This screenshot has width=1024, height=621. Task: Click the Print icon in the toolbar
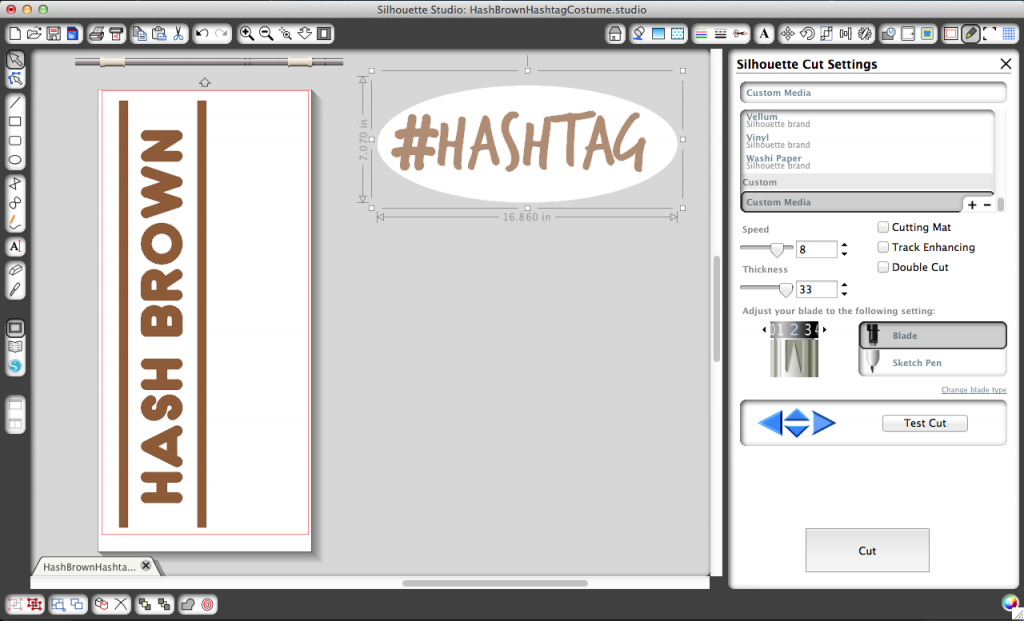(97, 33)
